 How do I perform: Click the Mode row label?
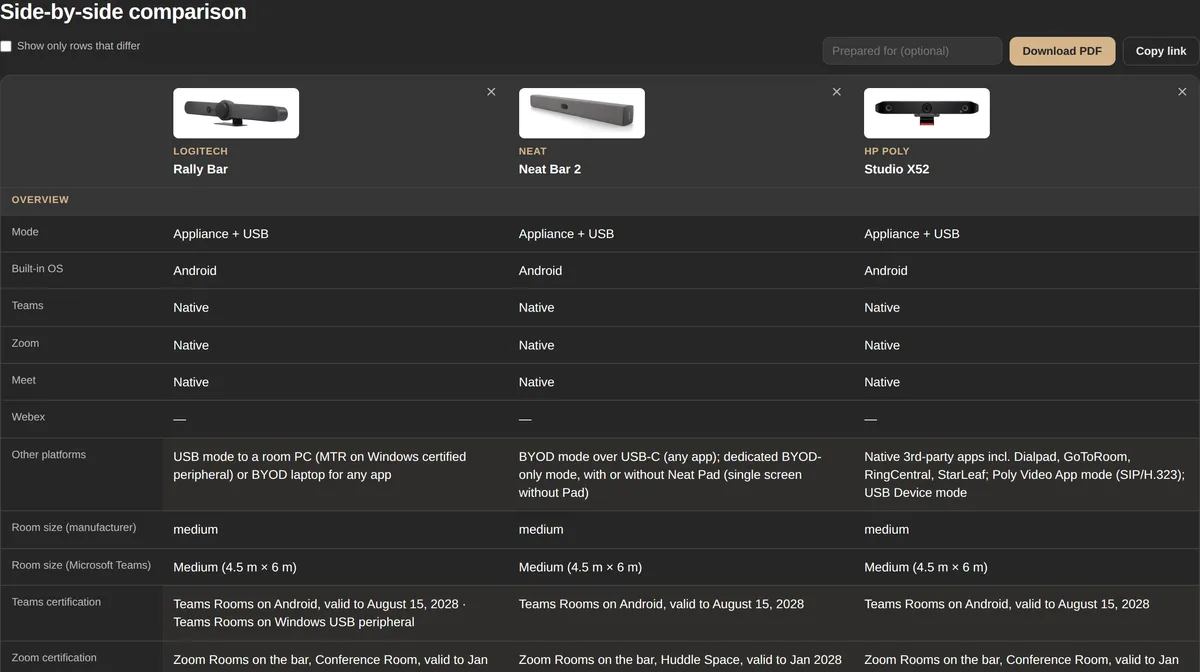coord(25,232)
